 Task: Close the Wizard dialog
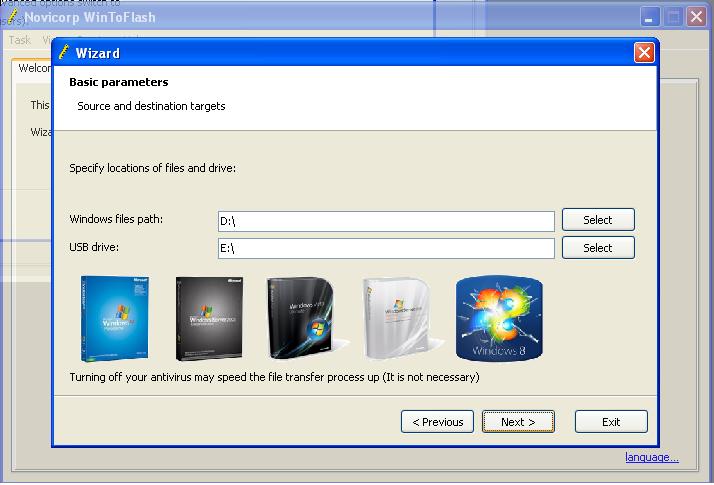[644, 53]
